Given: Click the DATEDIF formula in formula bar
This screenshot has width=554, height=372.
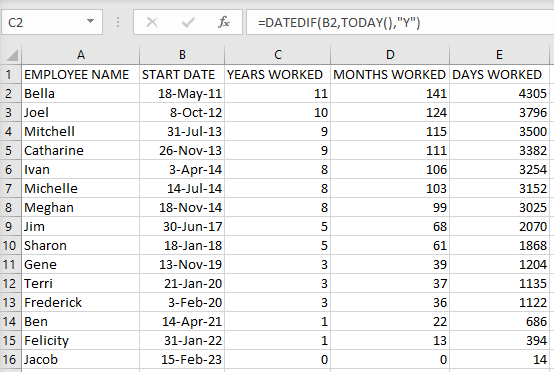Looking at the screenshot, I should tap(339, 23).
